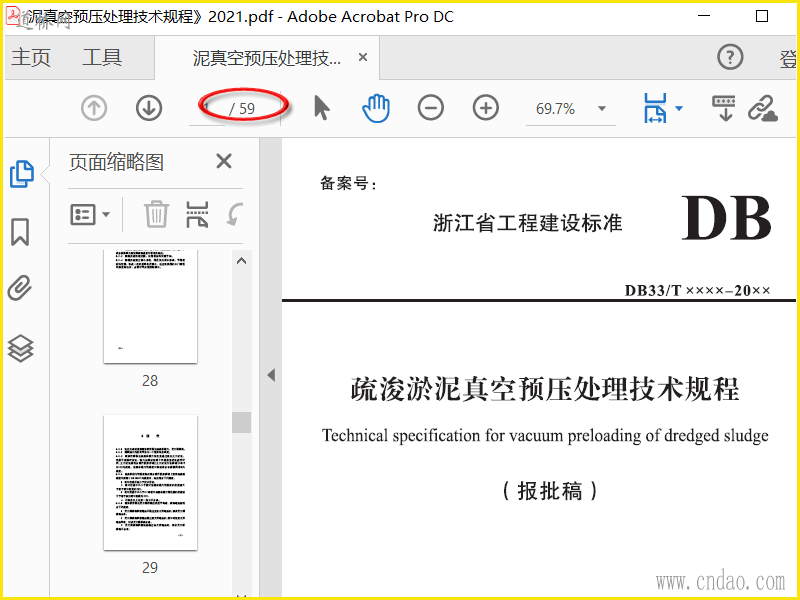Viewport: 800px width, 600px height.
Task: Click the print pages panel icon
Action: [197, 214]
